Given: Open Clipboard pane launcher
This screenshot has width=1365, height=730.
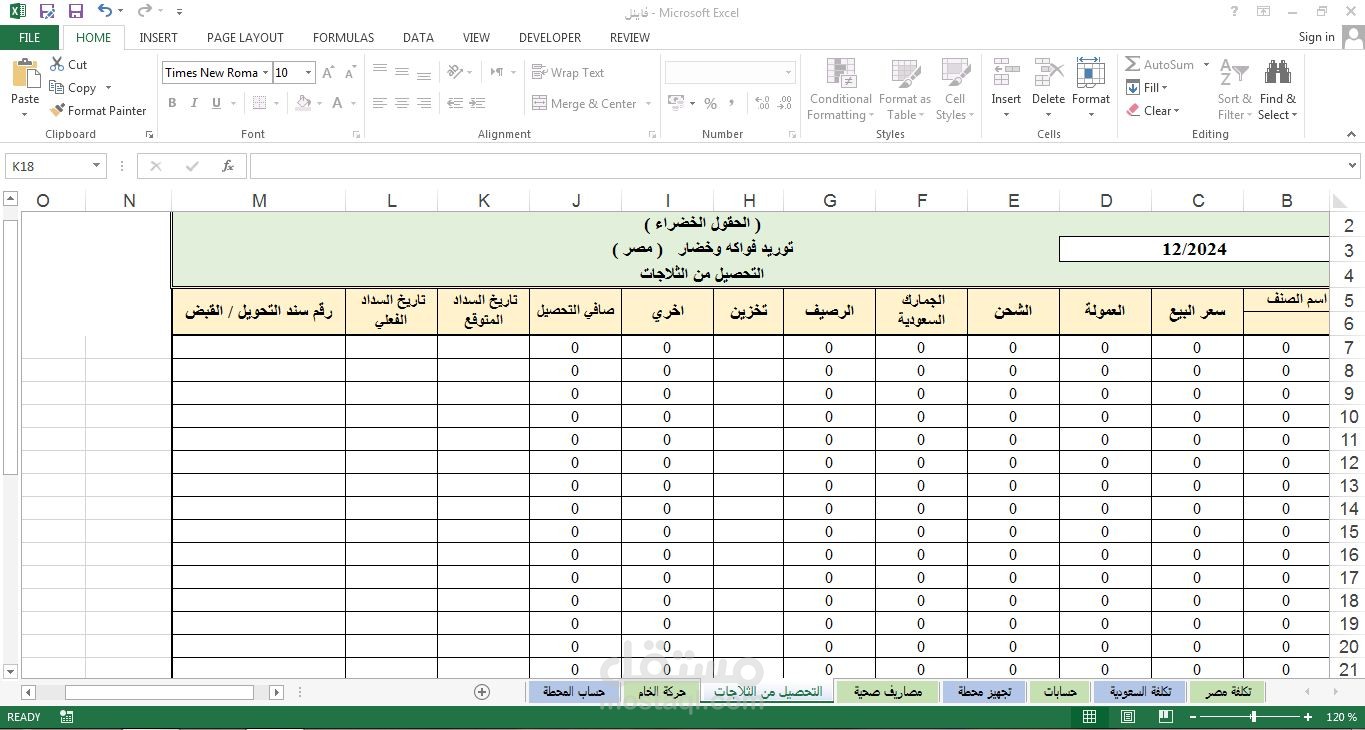Looking at the screenshot, I should pyautogui.click(x=149, y=134).
